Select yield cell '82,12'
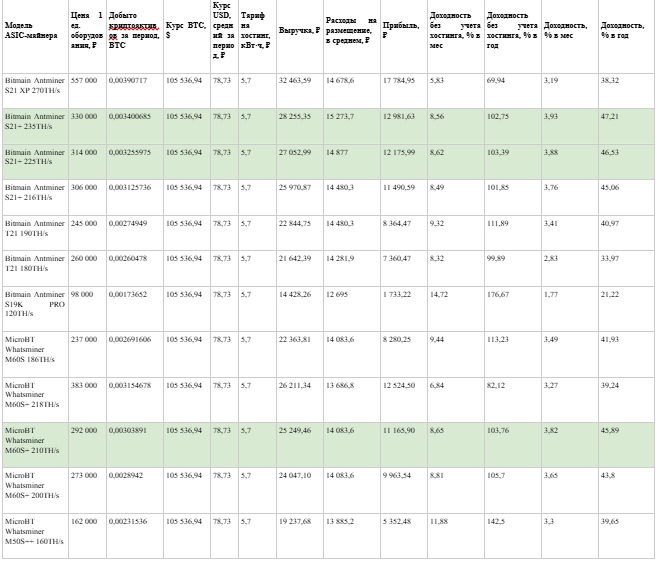The image size is (659, 563). [513, 400]
